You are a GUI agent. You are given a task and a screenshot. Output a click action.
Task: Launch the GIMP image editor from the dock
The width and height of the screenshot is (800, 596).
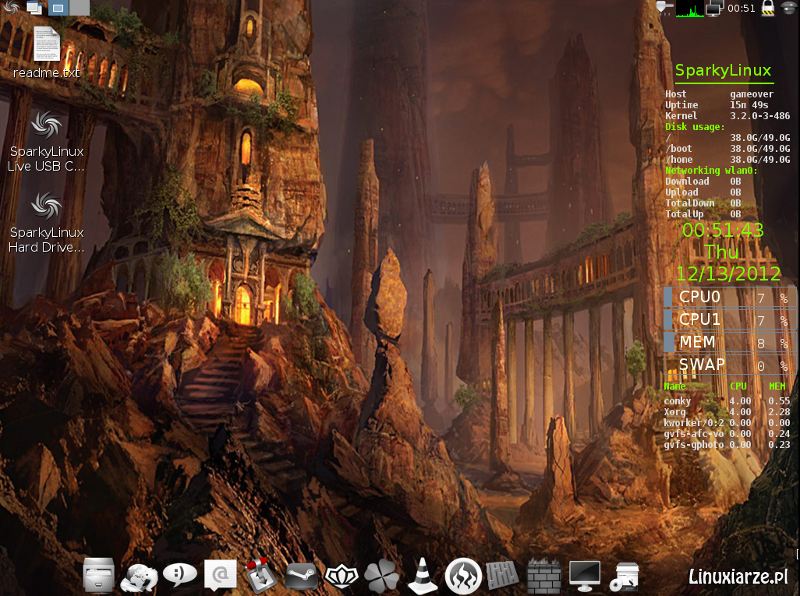(x=140, y=575)
